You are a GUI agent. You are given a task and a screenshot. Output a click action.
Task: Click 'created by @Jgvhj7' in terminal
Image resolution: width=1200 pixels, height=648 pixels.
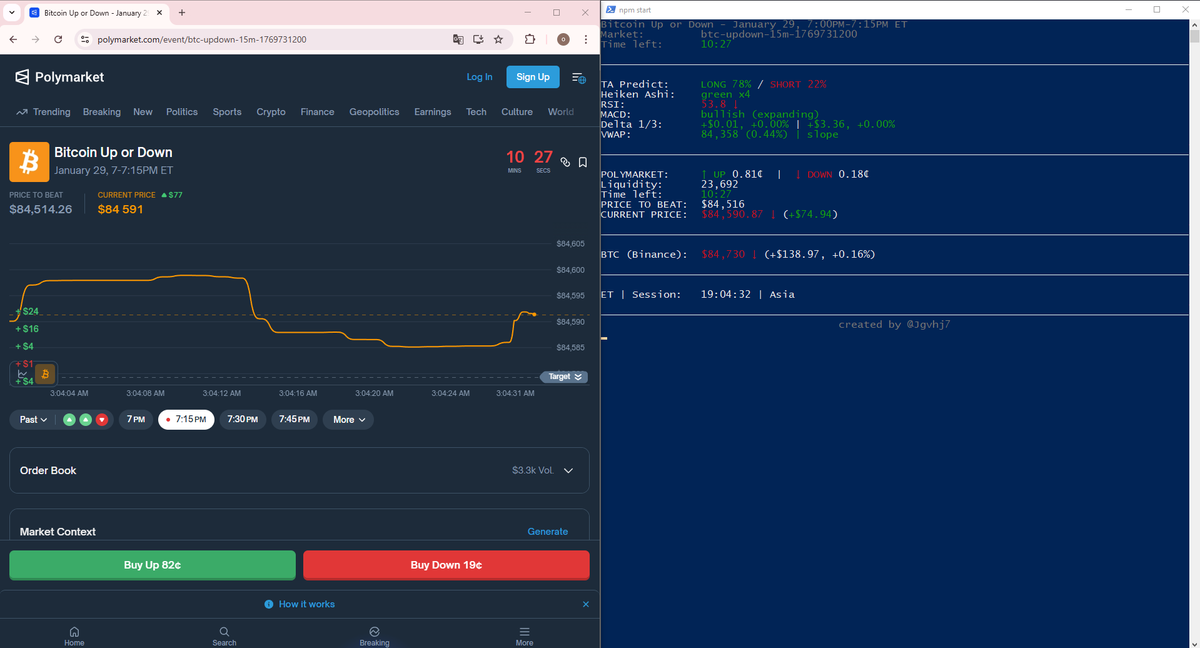(x=894, y=324)
